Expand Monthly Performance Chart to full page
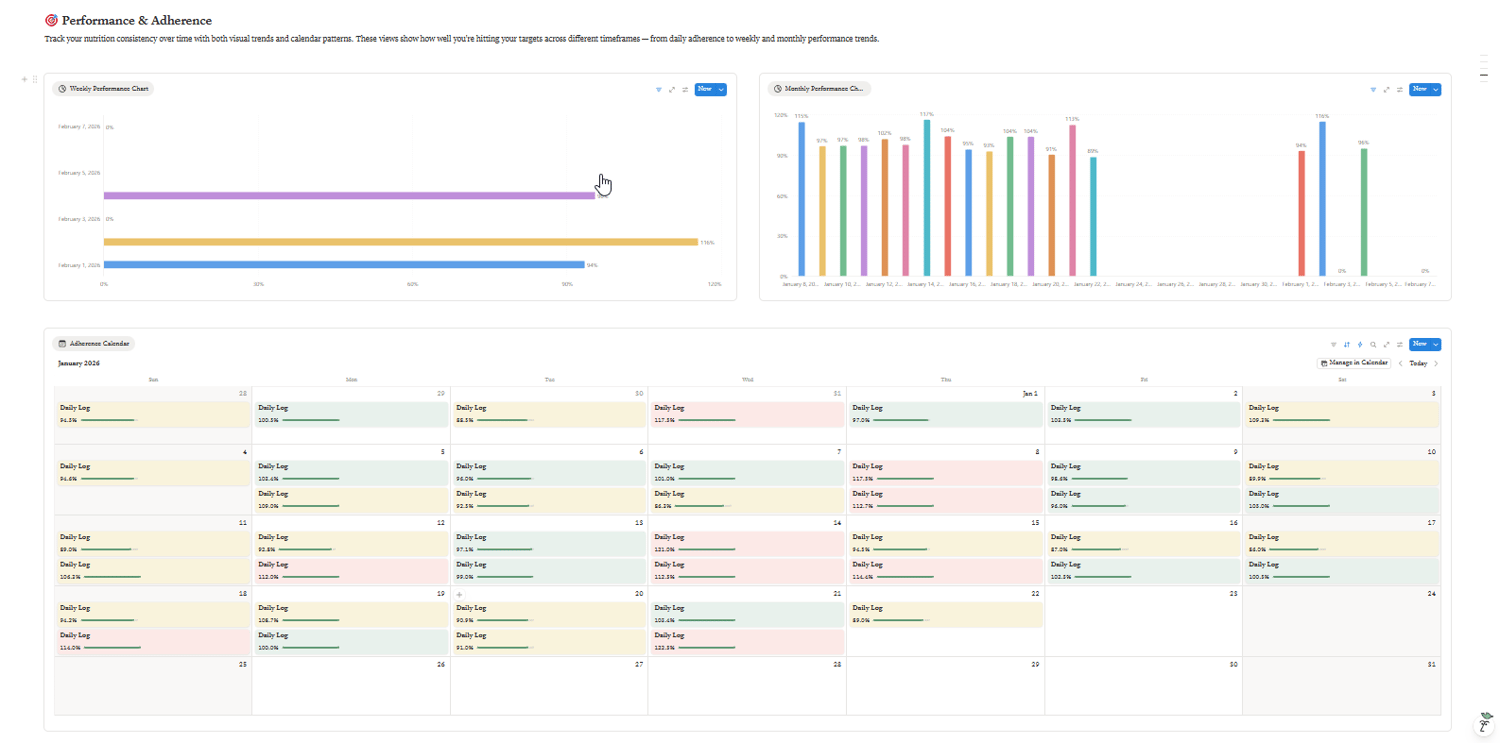This screenshot has width=1500, height=743. click(x=1387, y=90)
